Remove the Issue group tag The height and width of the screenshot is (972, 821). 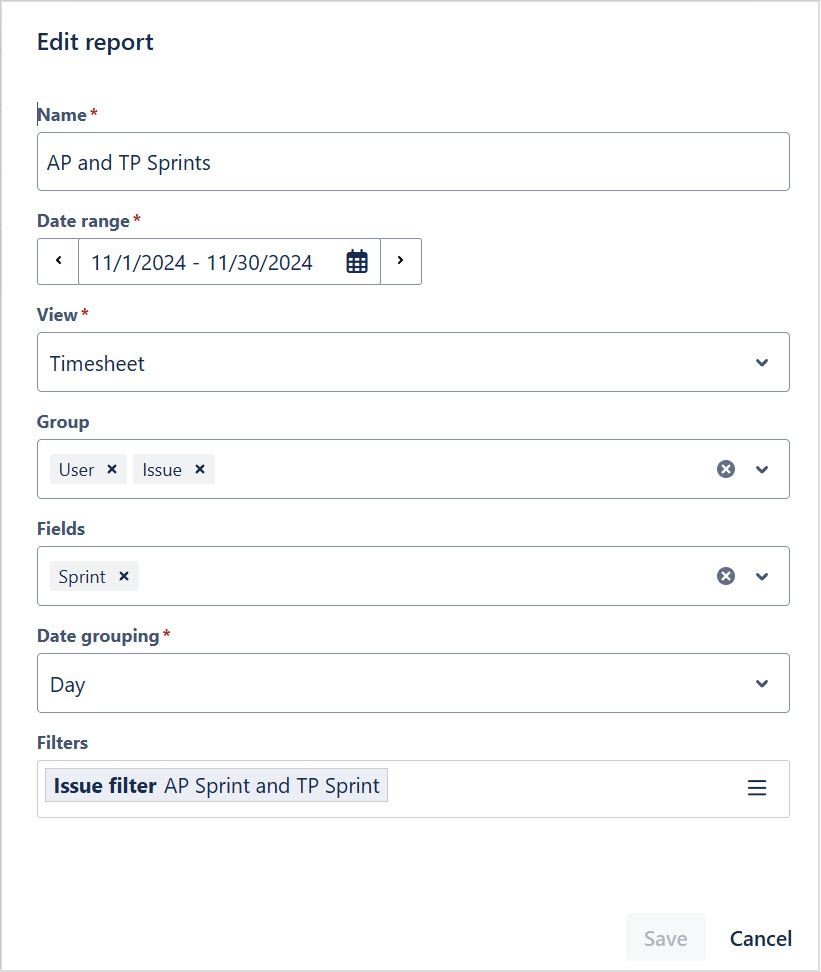(x=200, y=469)
